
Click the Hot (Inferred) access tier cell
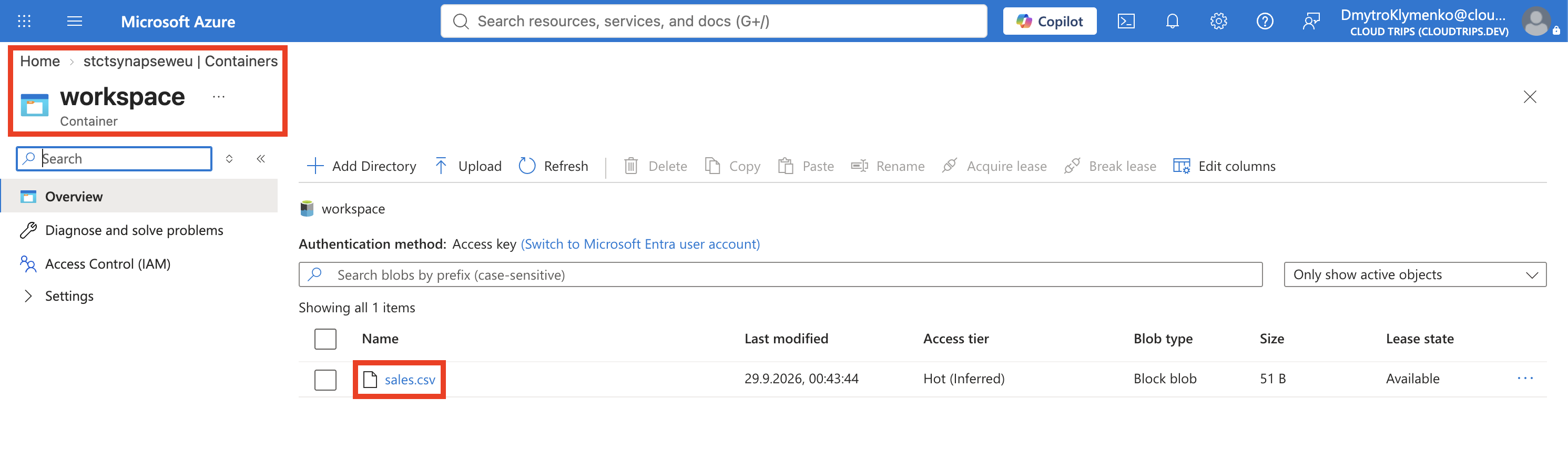963,379
